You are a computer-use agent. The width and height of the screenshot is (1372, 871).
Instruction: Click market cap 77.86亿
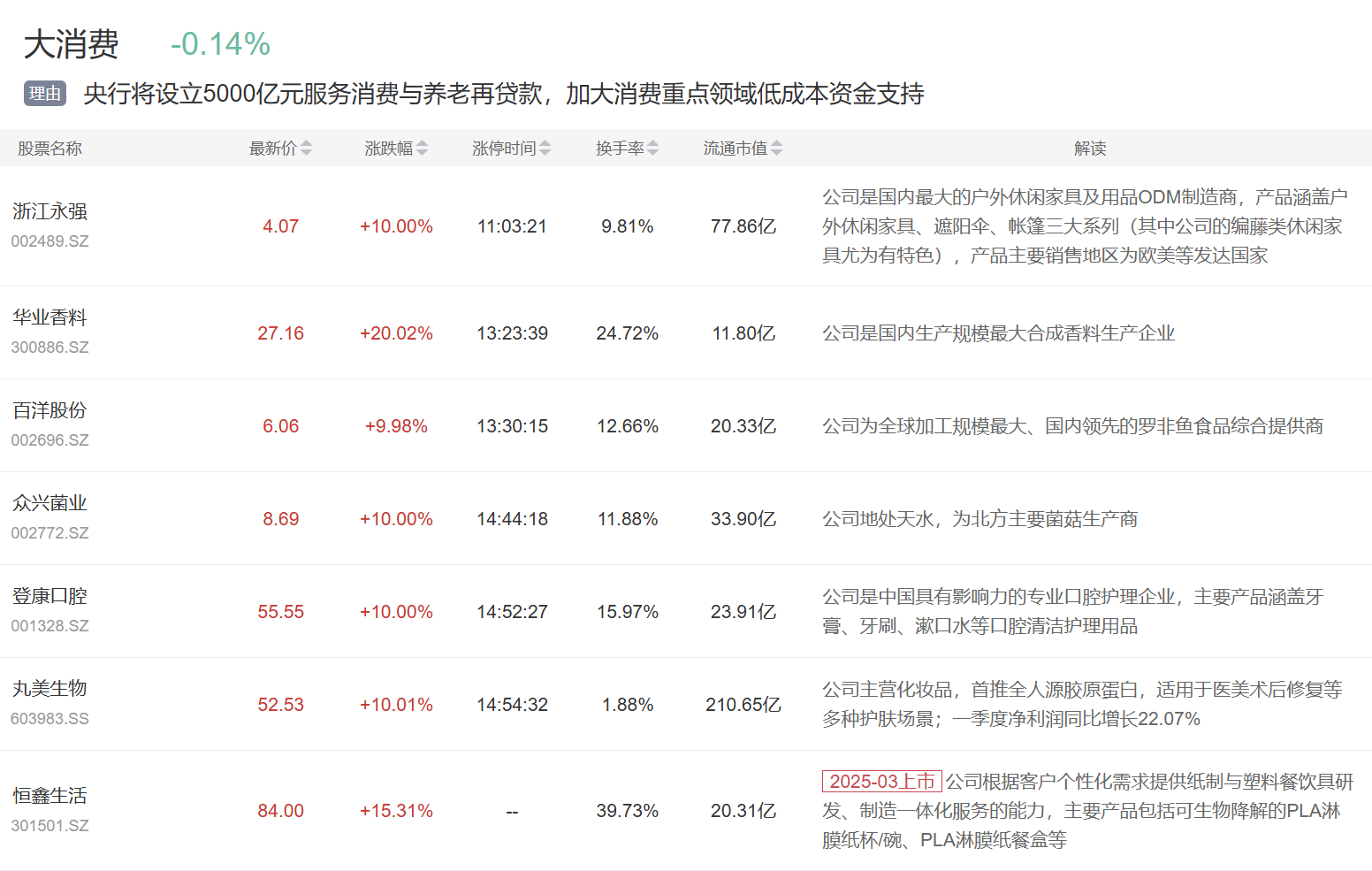[x=743, y=226]
